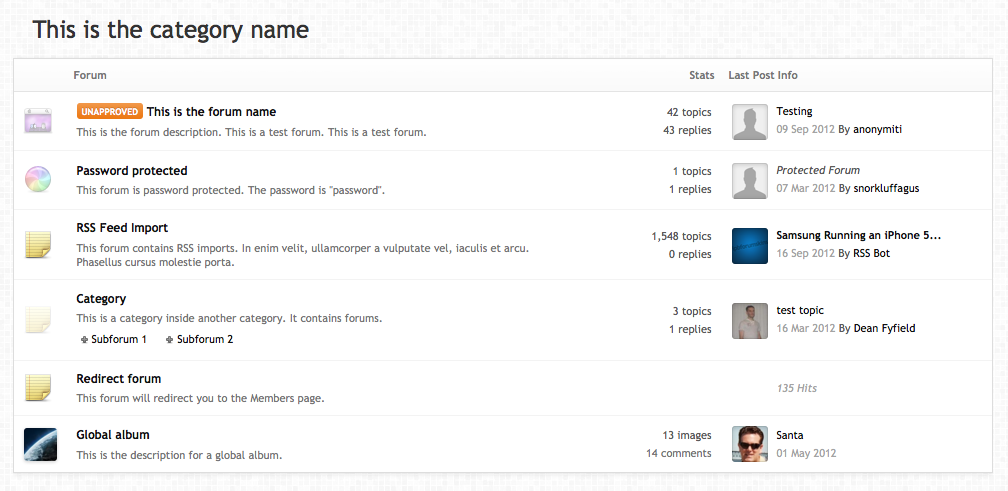Click the blue RSS Bot avatar thumbnail
This screenshot has width=1008, height=491.
pos(749,245)
